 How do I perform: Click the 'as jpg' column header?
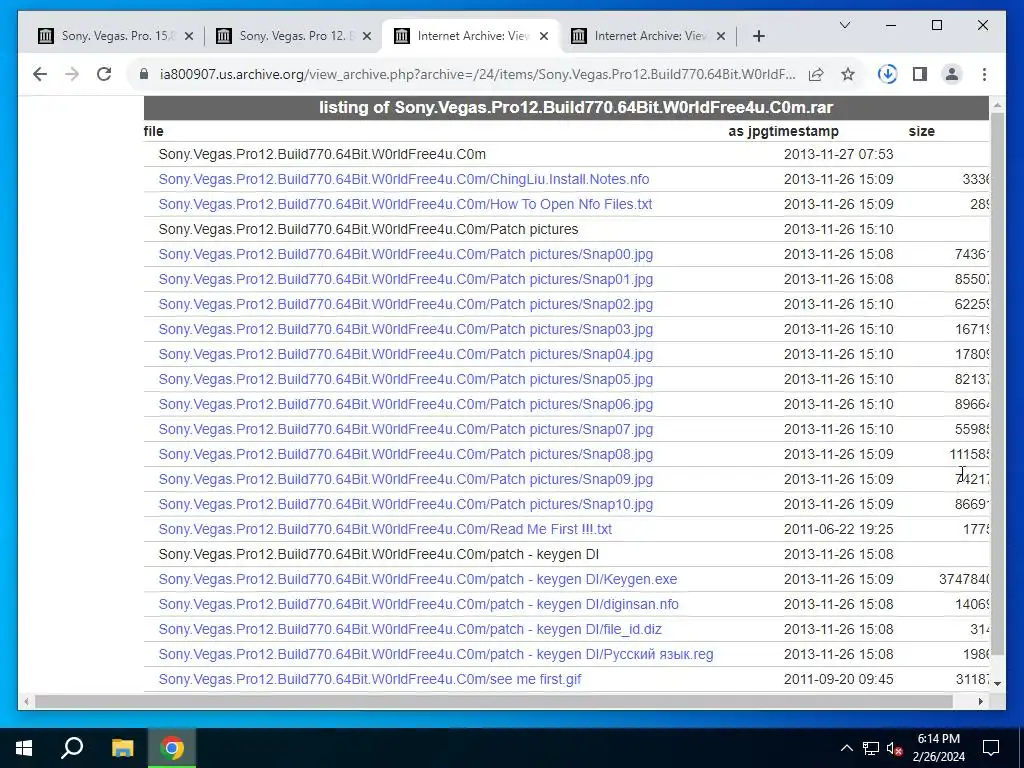pyautogui.click(x=746, y=131)
